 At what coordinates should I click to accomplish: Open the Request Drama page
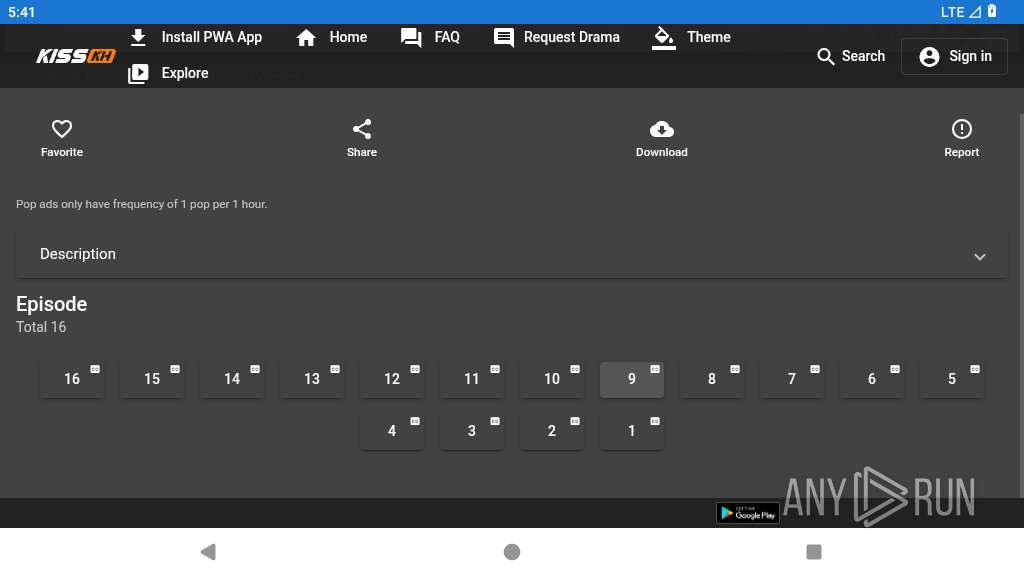[x=557, y=37]
